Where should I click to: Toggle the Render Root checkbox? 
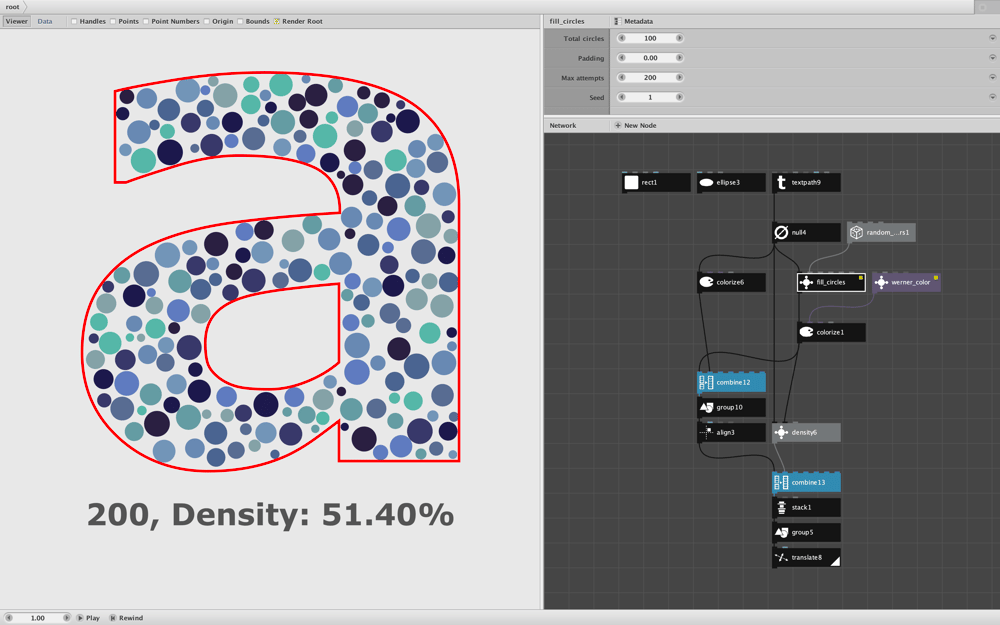click(277, 22)
